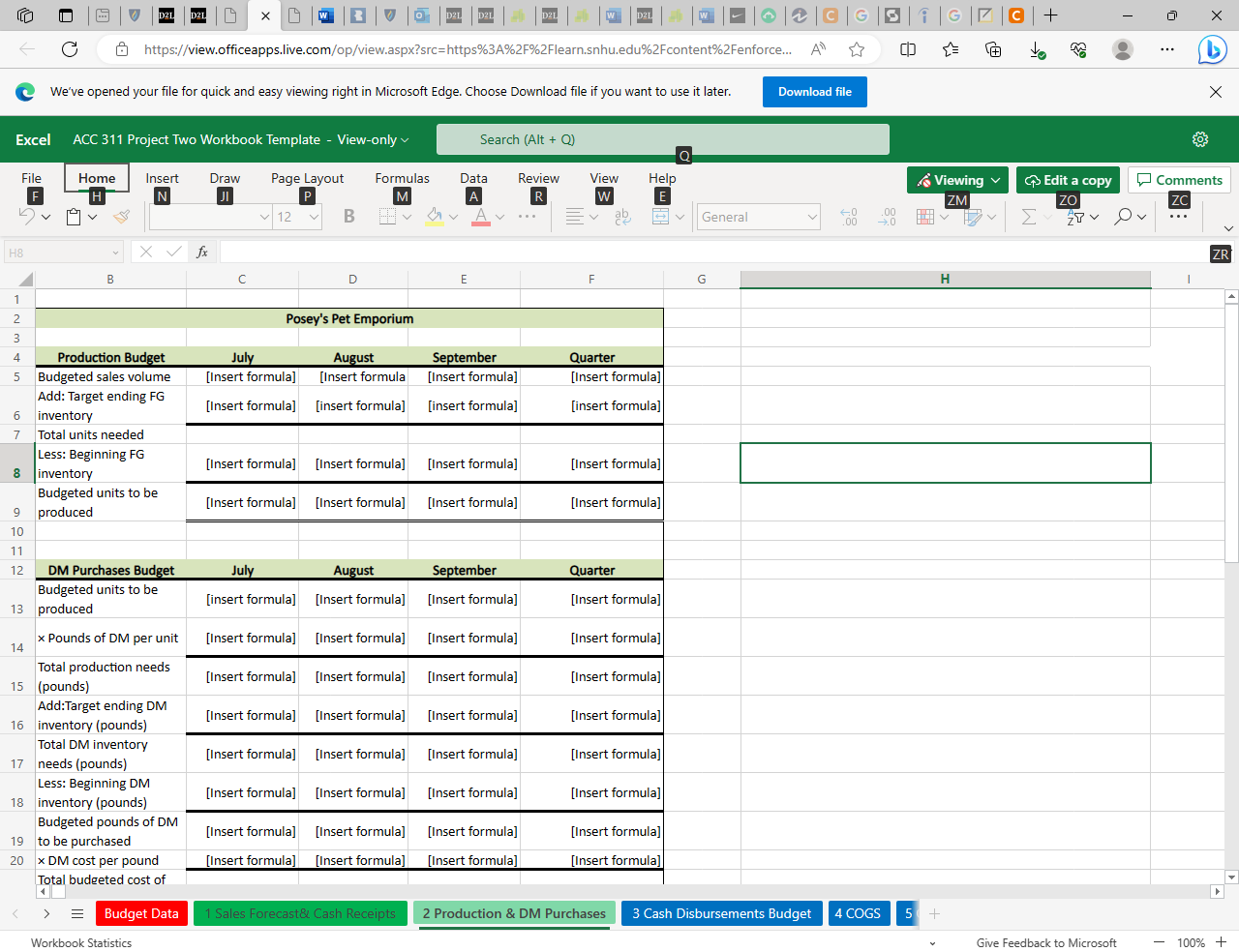
Task: Click the Insert Function fx icon
Action: 202,252
